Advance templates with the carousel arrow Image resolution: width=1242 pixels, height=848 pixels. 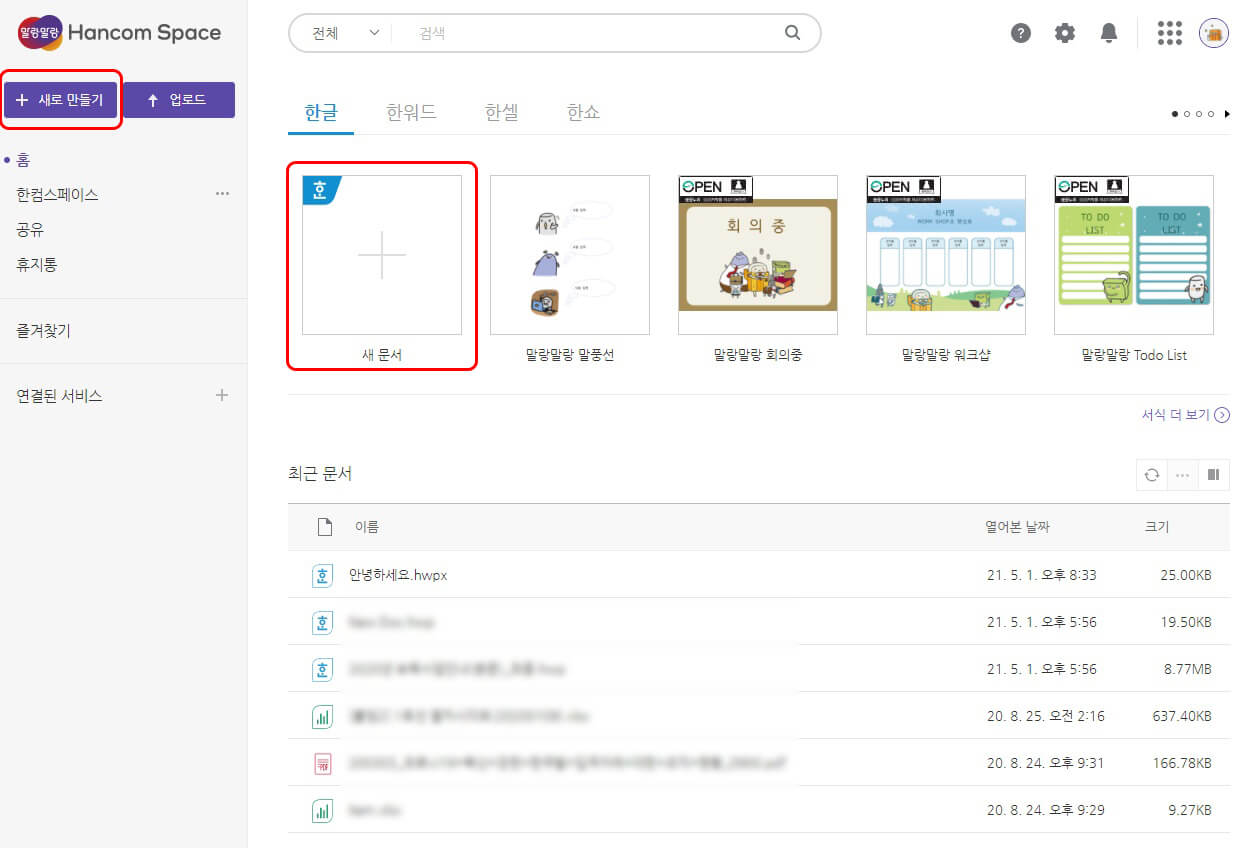click(x=1227, y=114)
